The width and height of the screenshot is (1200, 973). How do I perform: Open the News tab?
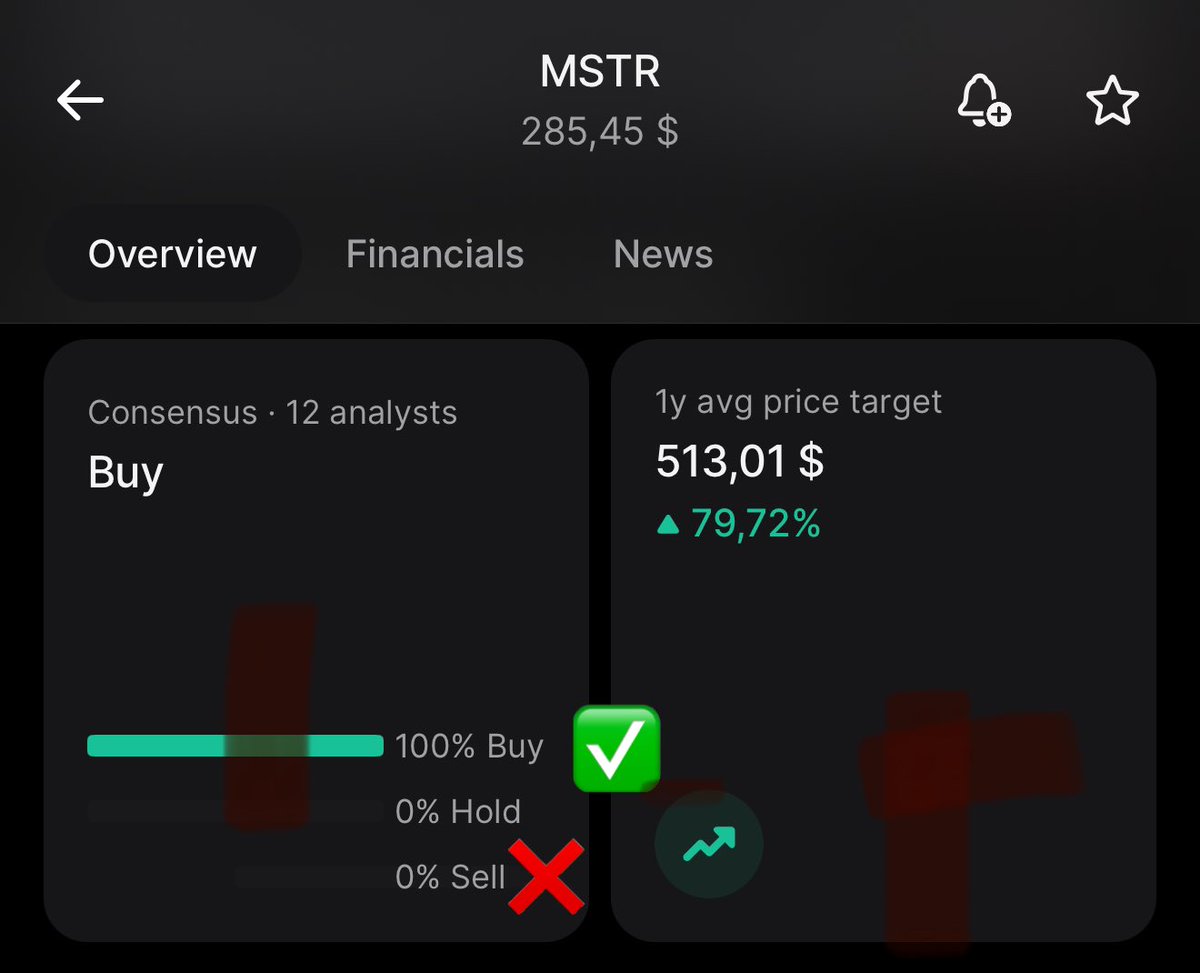662,254
